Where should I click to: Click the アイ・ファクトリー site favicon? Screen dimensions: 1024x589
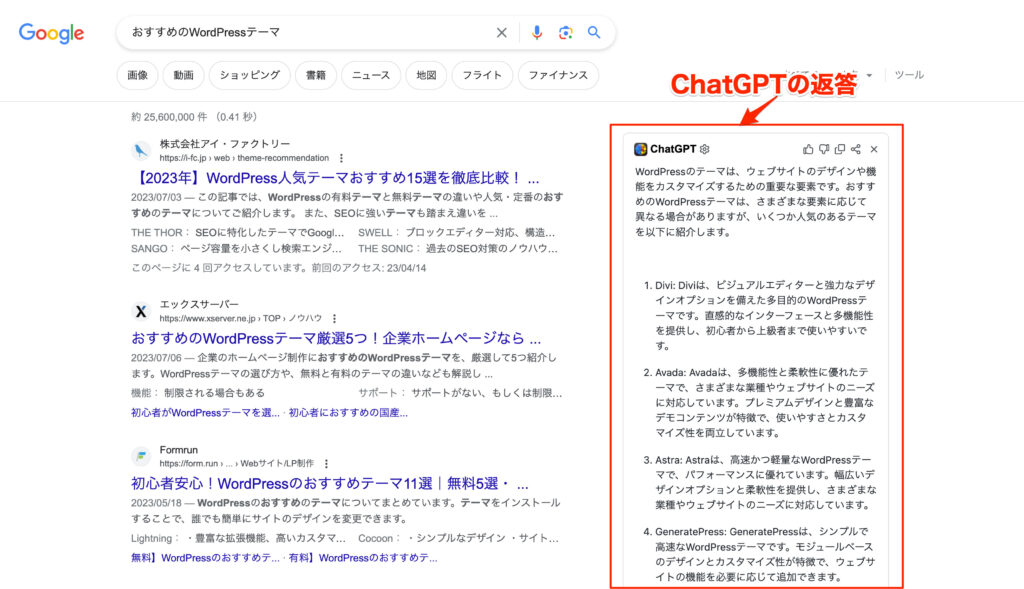pyautogui.click(x=140, y=151)
